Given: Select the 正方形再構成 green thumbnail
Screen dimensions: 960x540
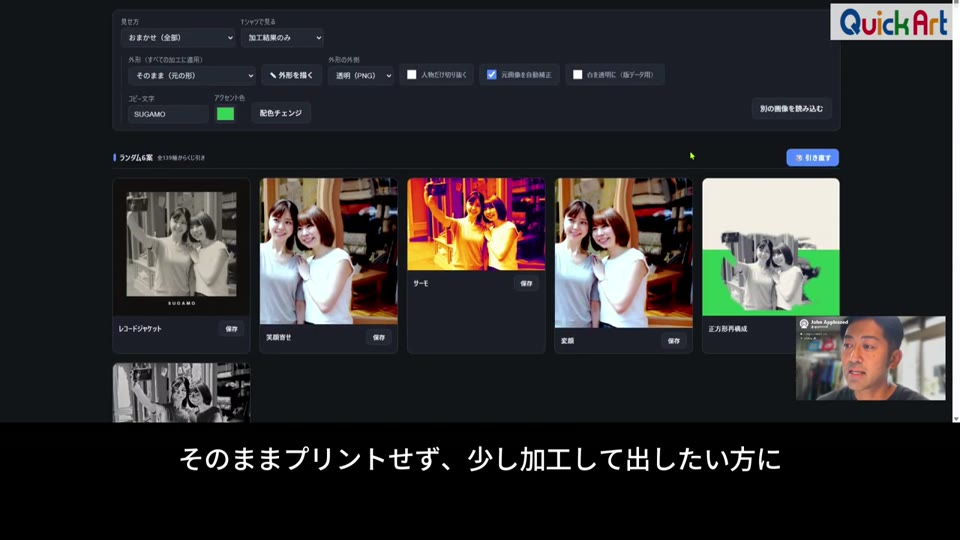Looking at the screenshot, I should (x=771, y=247).
